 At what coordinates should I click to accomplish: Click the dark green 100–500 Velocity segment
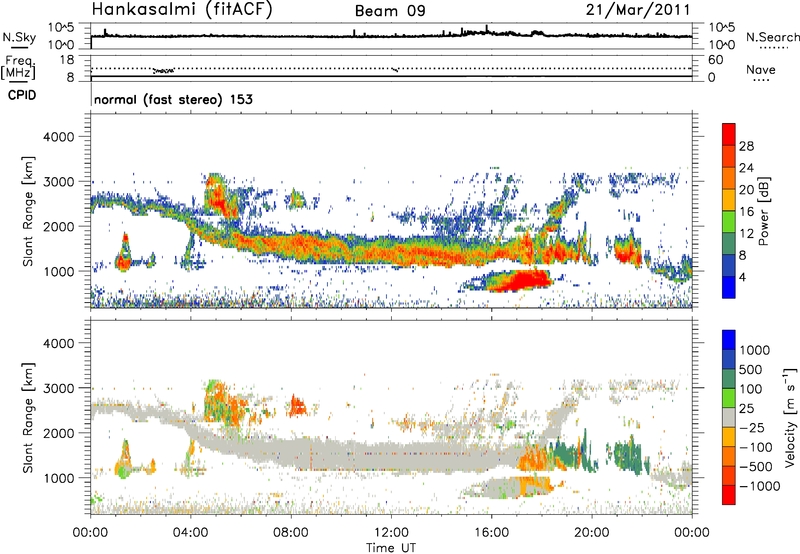(x=729, y=379)
